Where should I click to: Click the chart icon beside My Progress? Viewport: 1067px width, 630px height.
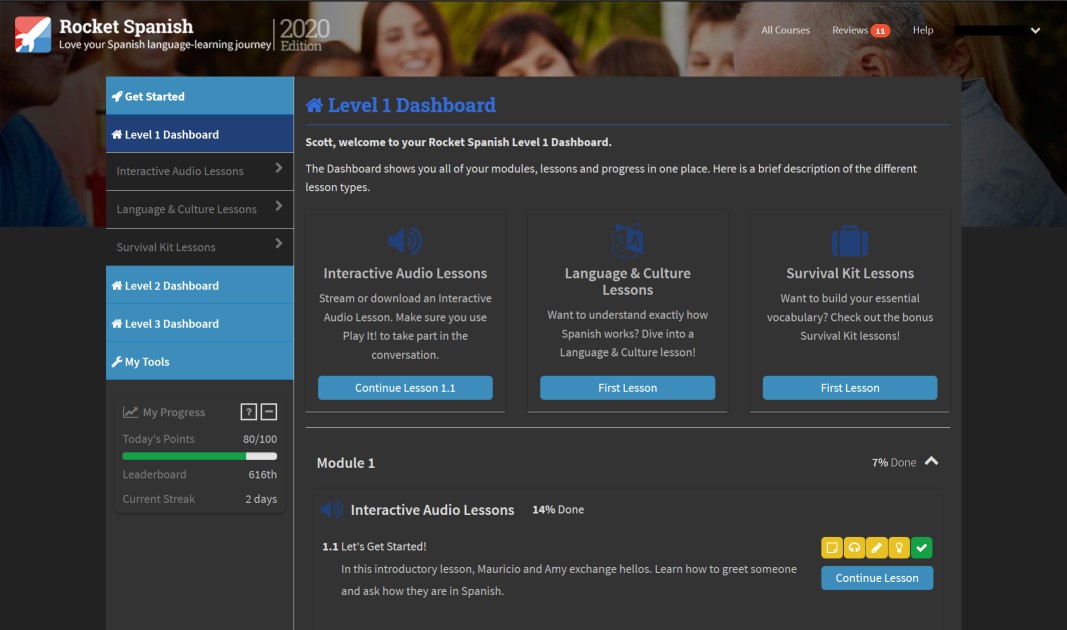[130, 412]
